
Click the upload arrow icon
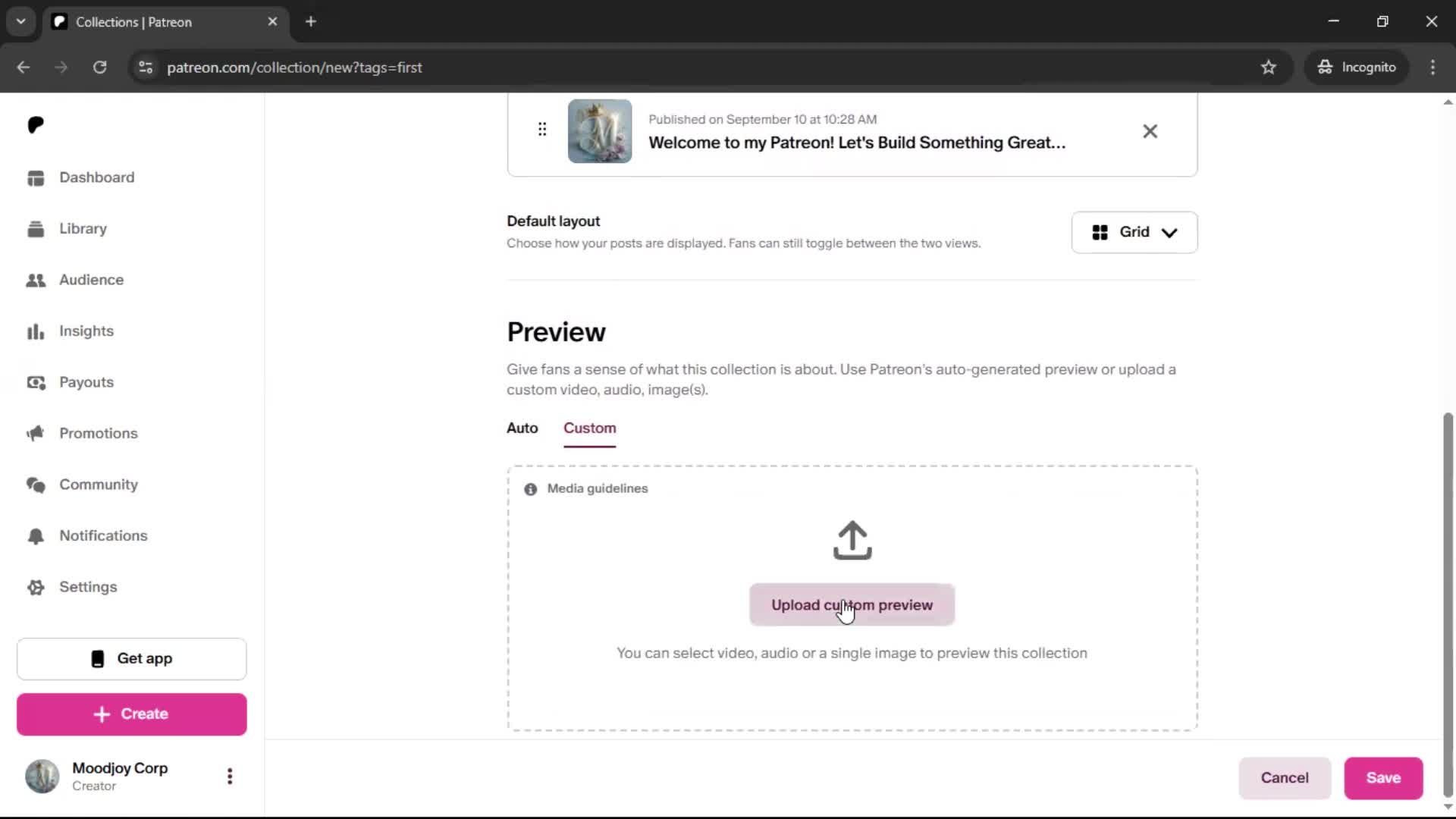[852, 541]
